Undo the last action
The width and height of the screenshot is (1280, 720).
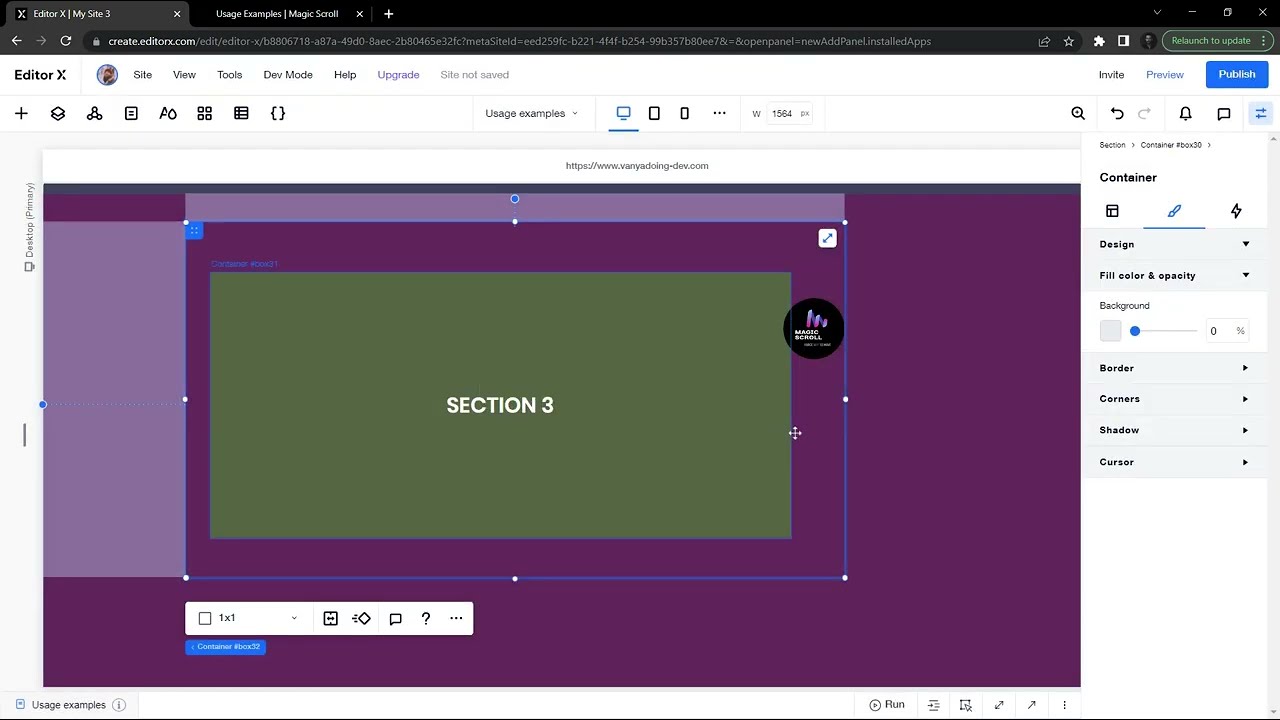(x=1117, y=114)
